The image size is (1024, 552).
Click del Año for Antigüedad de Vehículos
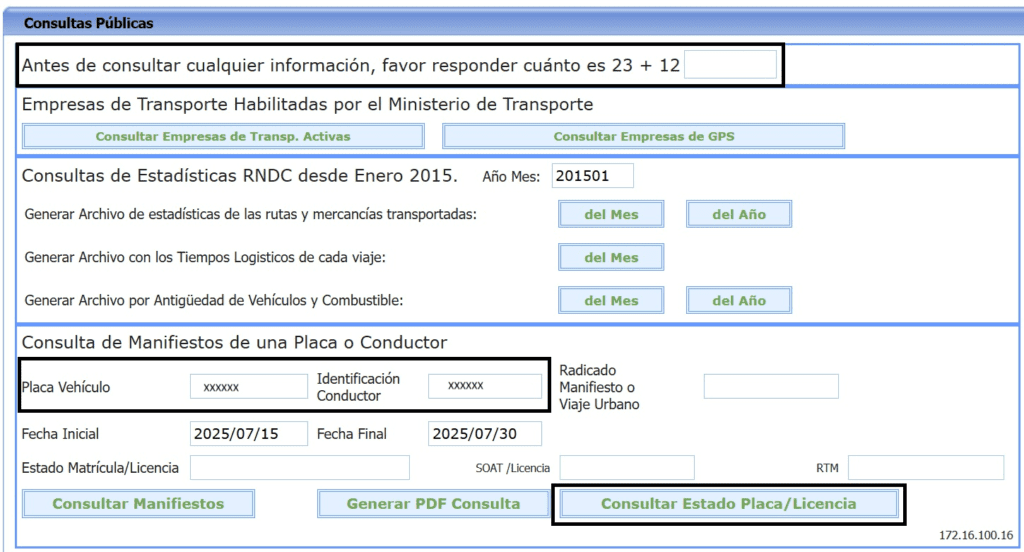click(x=738, y=300)
